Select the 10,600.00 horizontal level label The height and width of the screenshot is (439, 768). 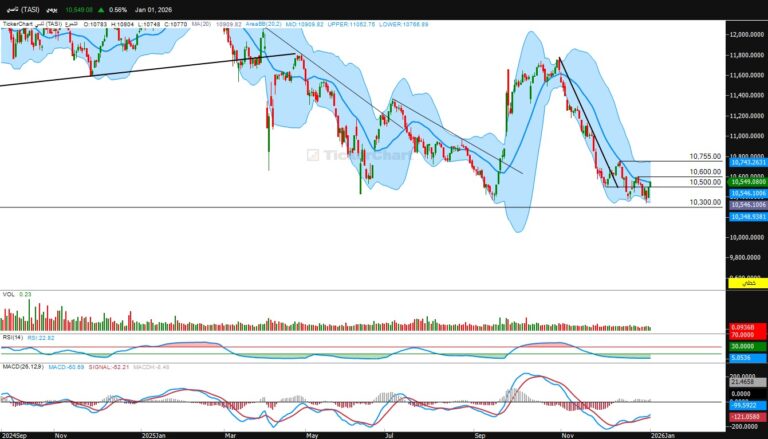(705, 172)
